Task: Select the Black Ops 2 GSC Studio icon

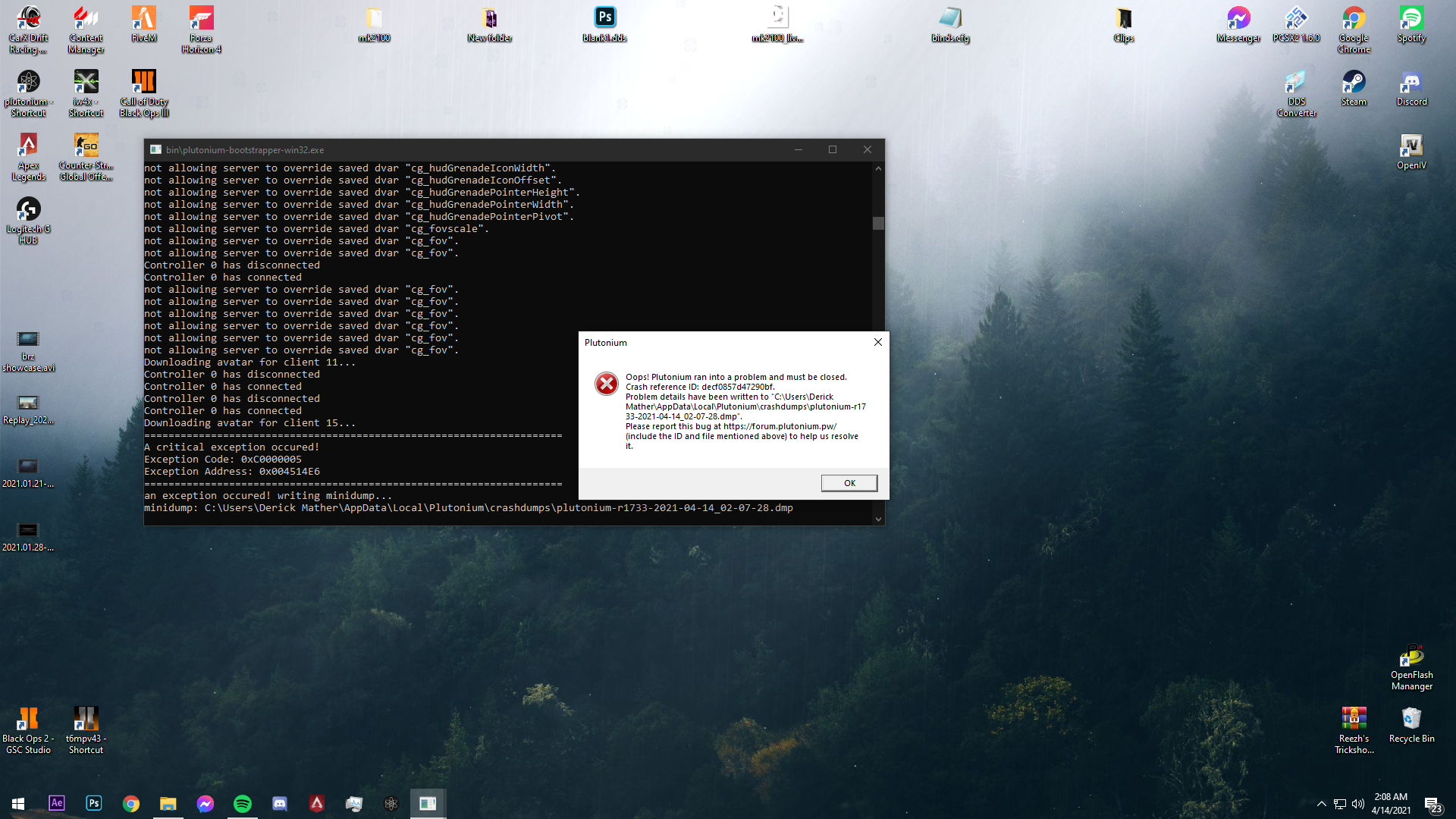Action: point(29,731)
